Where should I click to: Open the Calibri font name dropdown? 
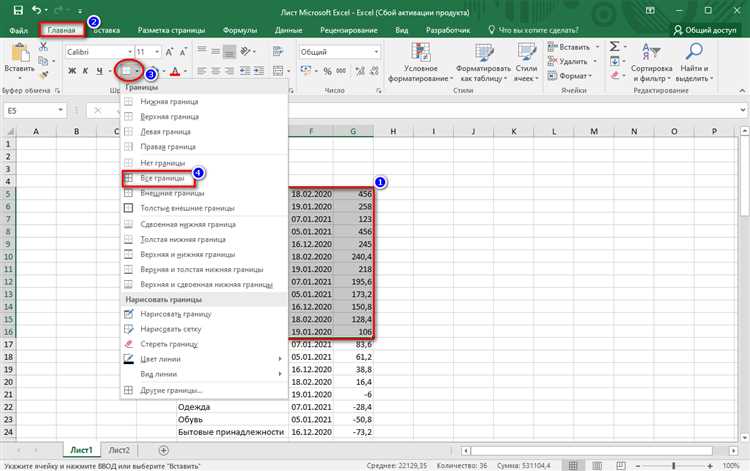click(130, 52)
